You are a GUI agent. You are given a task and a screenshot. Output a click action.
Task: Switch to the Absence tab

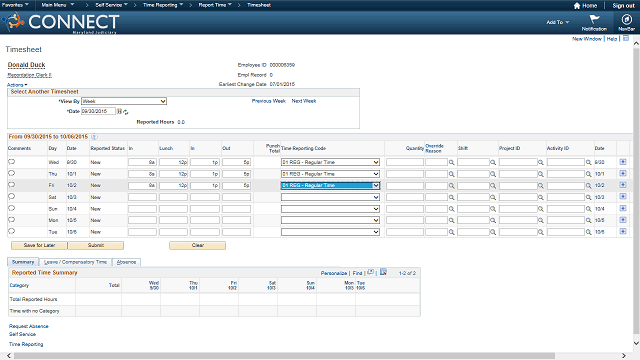[127, 262]
